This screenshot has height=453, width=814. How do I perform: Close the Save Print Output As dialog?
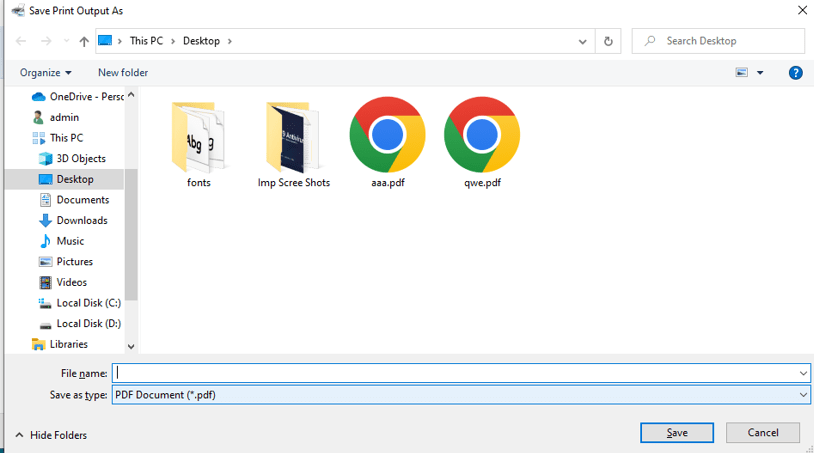click(x=802, y=10)
